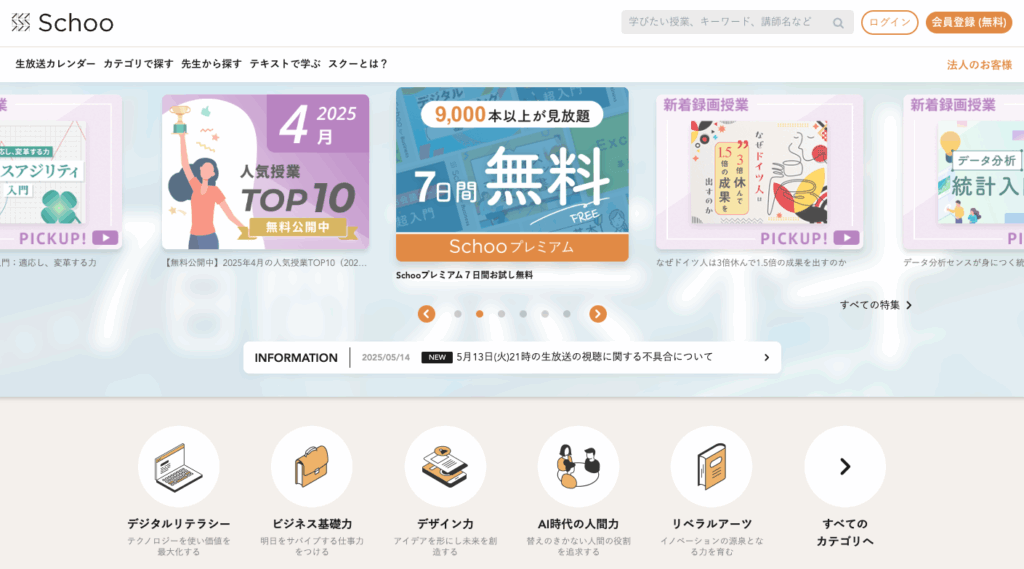This screenshot has height=569, width=1024.
Task: Select the デザイン力 category icon
Action: point(445,466)
